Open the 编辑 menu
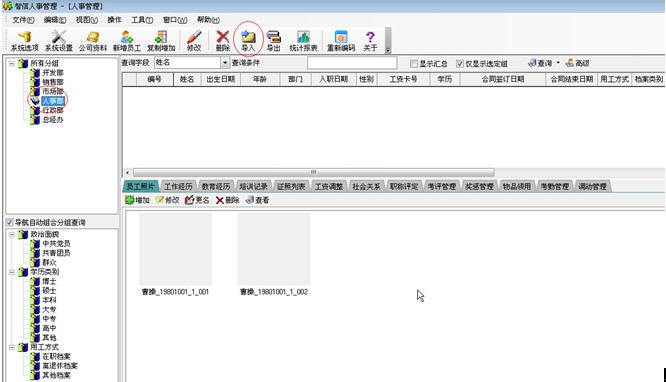This screenshot has width=666, height=382. [55, 20]
